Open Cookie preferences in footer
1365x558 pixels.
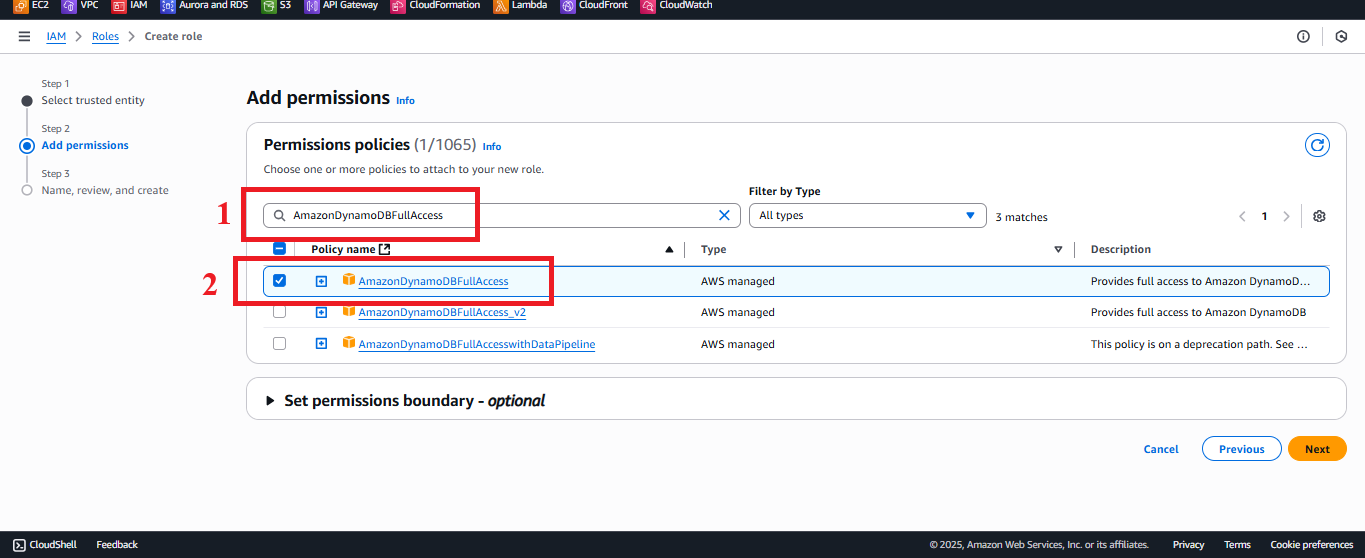(1311, 544)
